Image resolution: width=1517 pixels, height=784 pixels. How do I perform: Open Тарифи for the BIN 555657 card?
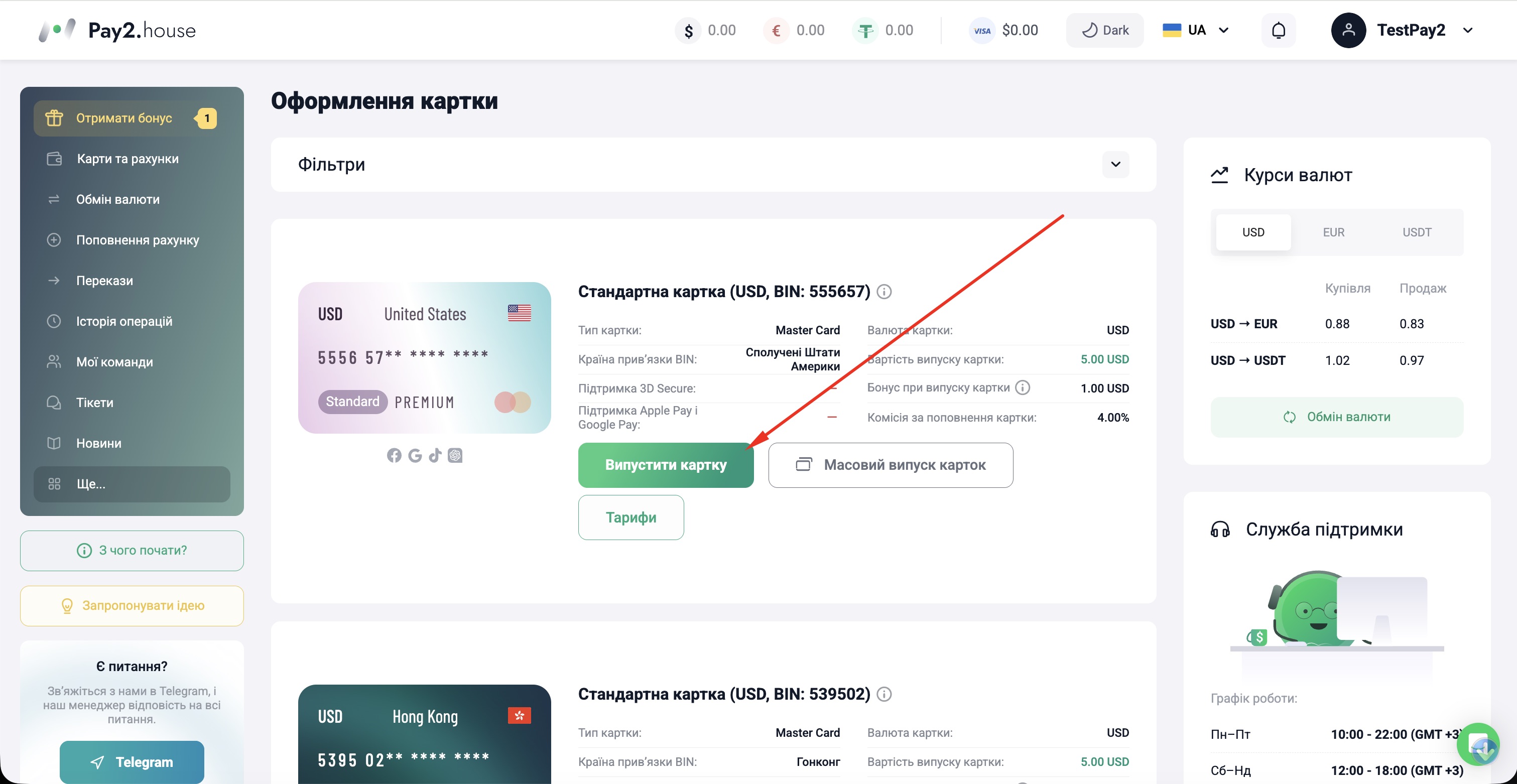630,518
